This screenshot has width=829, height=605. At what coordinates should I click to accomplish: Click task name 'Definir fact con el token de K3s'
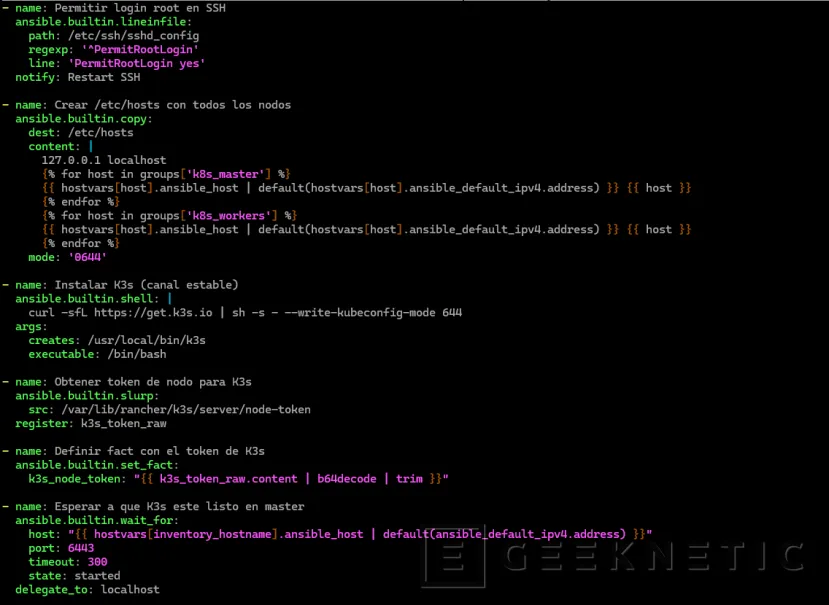pyautogui.click(x=160, y=451)
